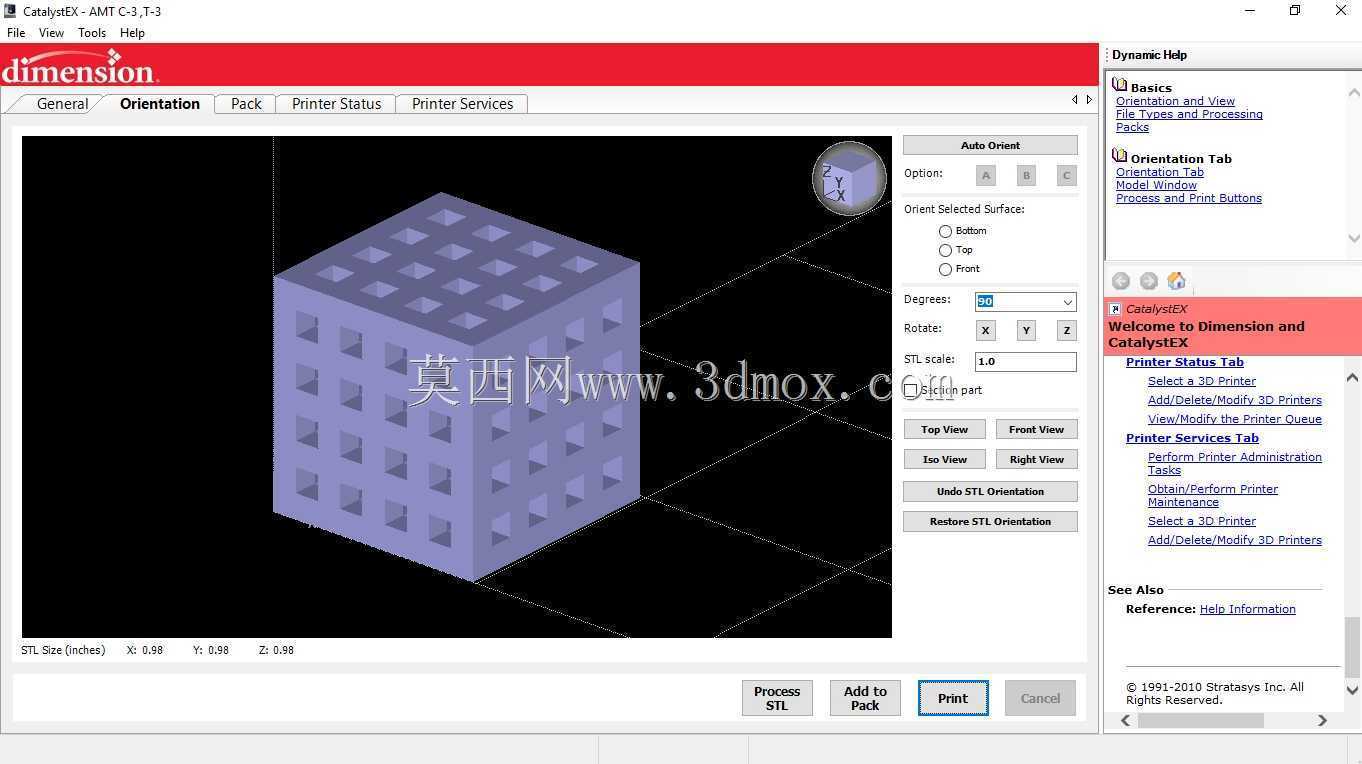Open the Model Window help link
Image resolution: width=1362 pixels, height=764 pixels.
pos(1156,185)
